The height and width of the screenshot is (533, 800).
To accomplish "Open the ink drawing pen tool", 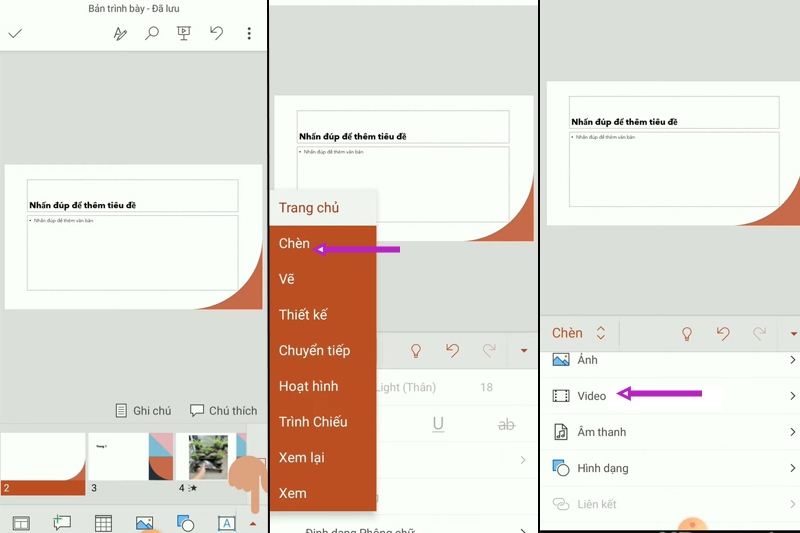I will pyautogui.click(x=120, y=33).
